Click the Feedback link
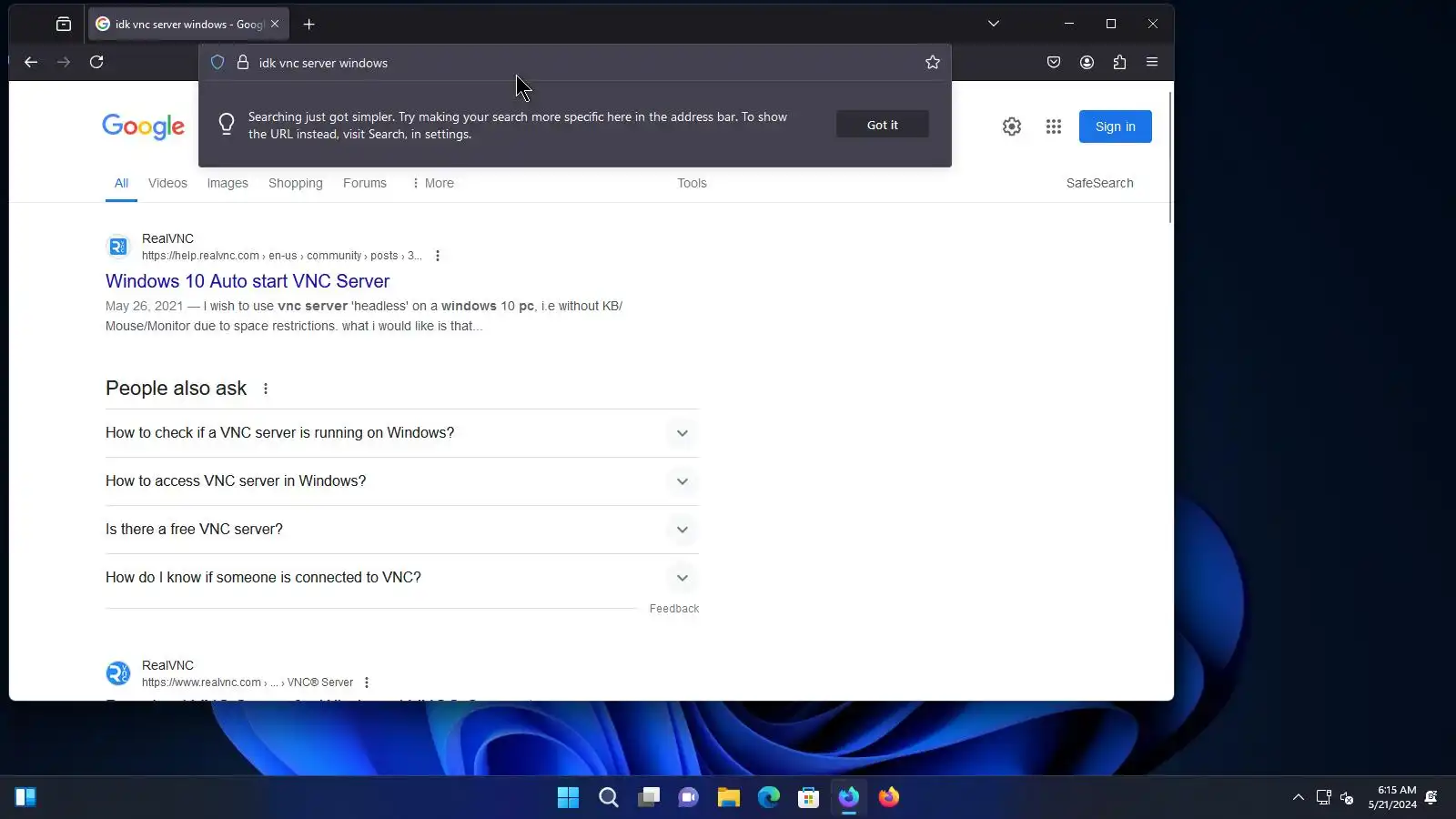The height and width of the screenshot is (819, 1456). [674, 609]
